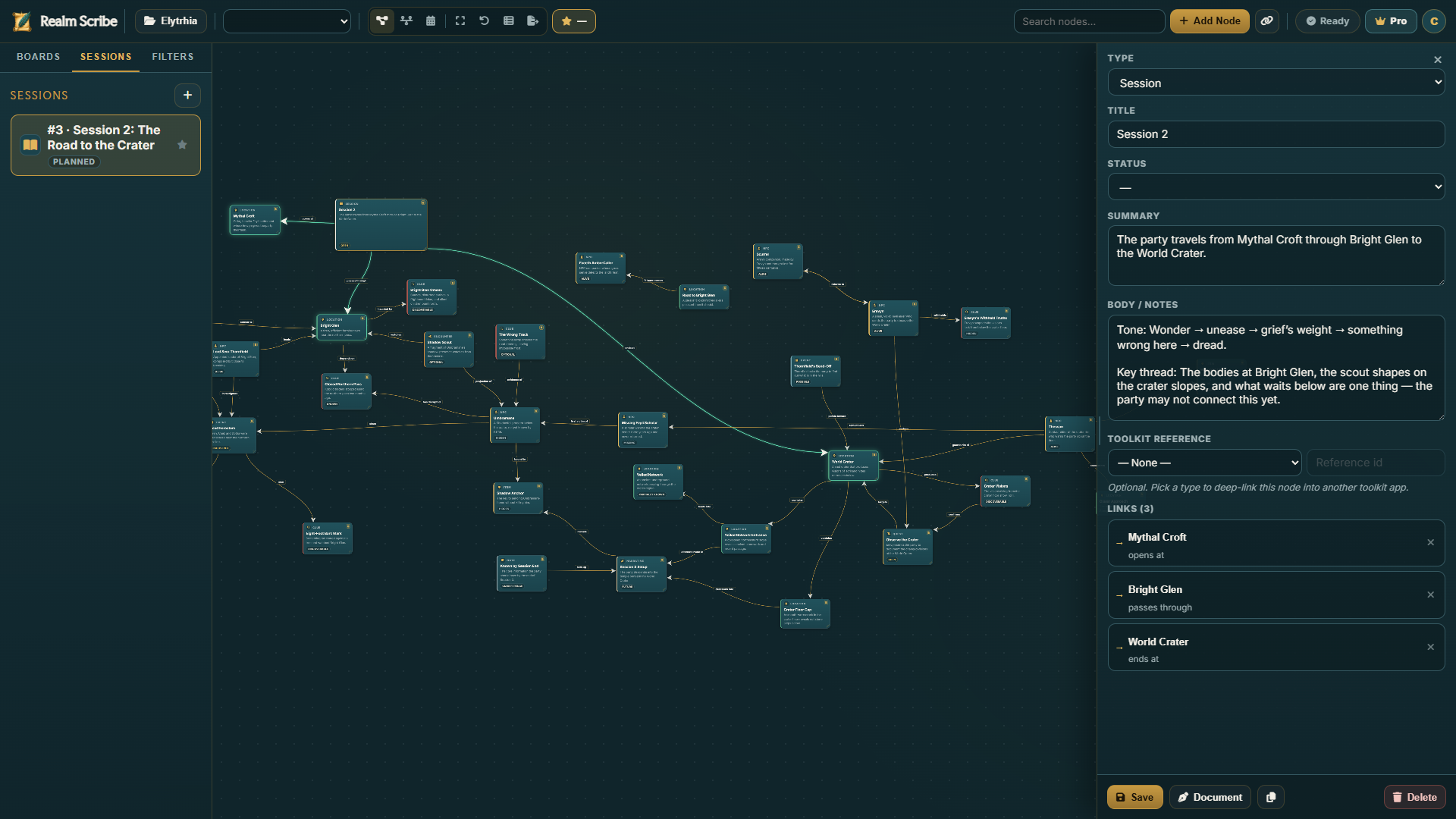Click the export file icon
The width and height of the screenshot is (1456, 819).
[533, 21]
